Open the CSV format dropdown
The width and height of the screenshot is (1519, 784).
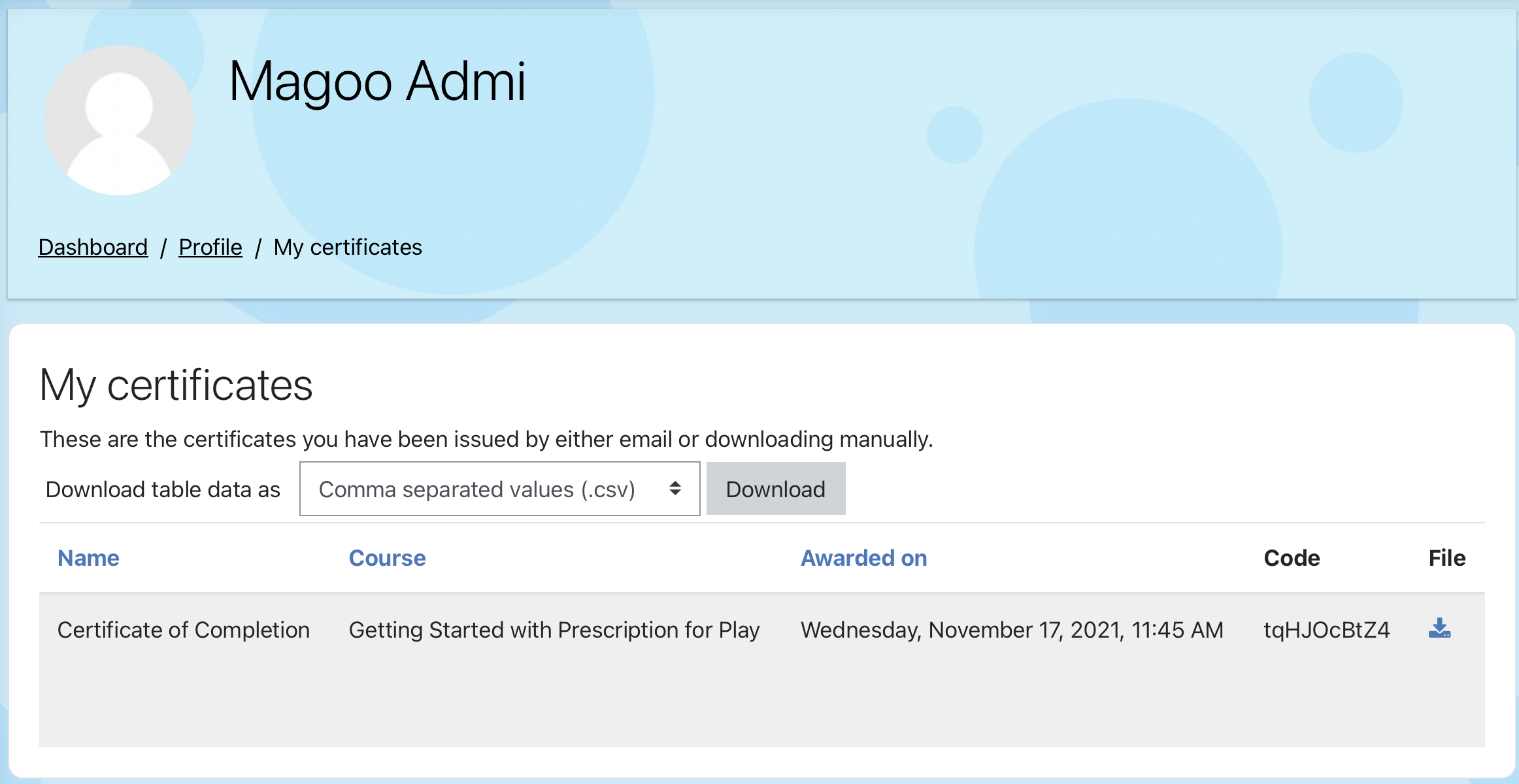tap(499, 489)
